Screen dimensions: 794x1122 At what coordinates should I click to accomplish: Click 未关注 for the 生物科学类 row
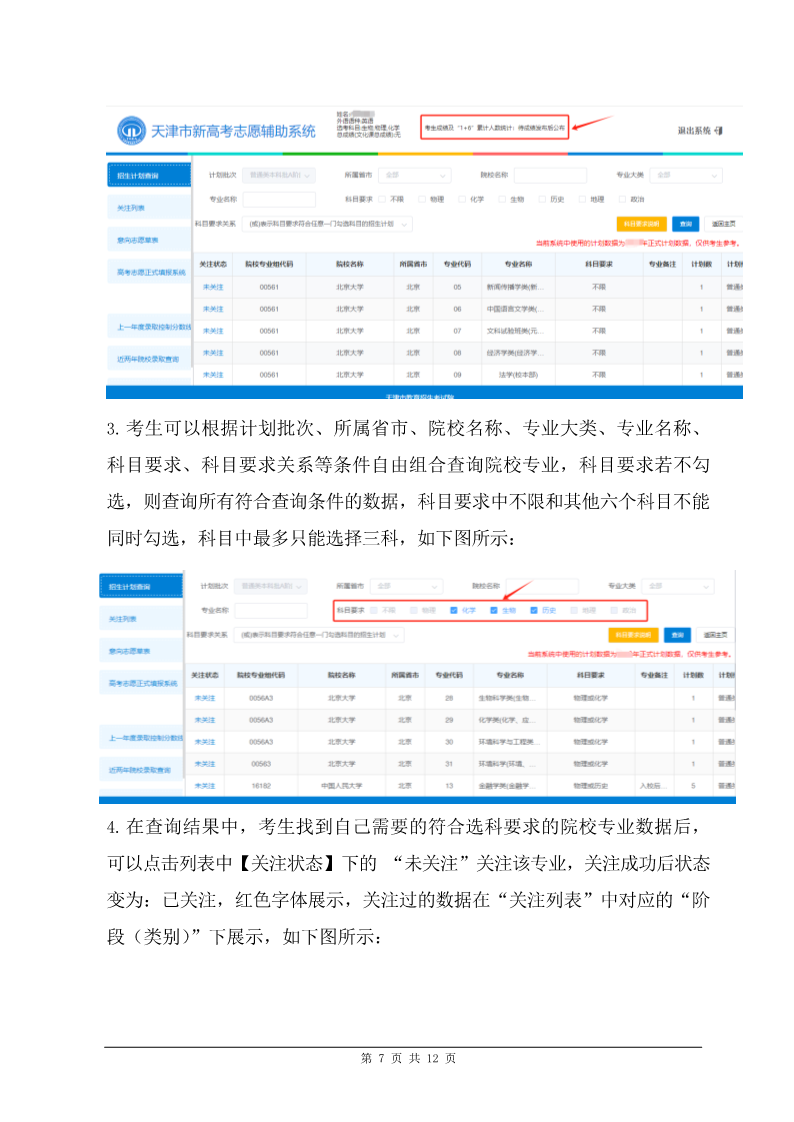pyautogui.click(x=204, y=698)
